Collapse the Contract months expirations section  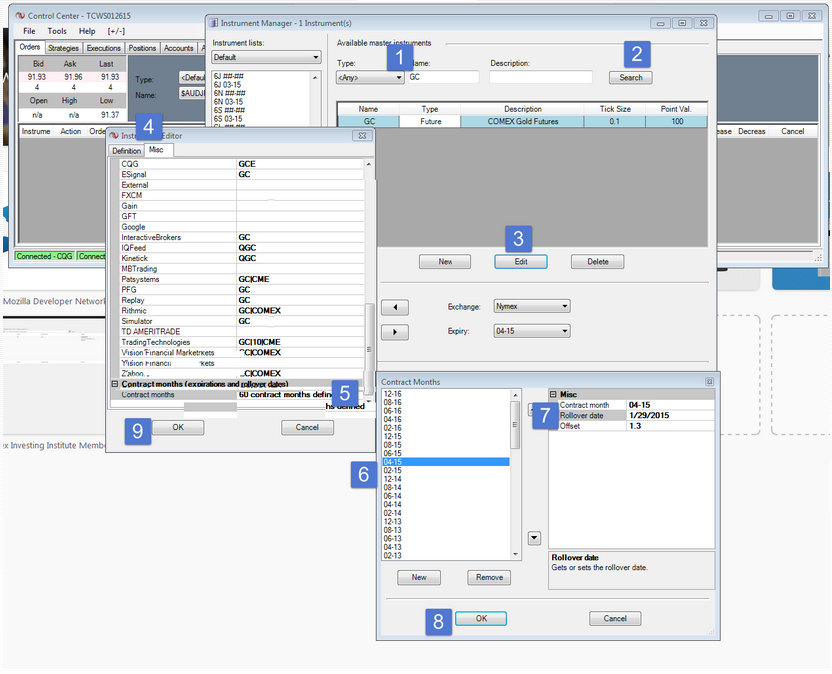[115, 384]
